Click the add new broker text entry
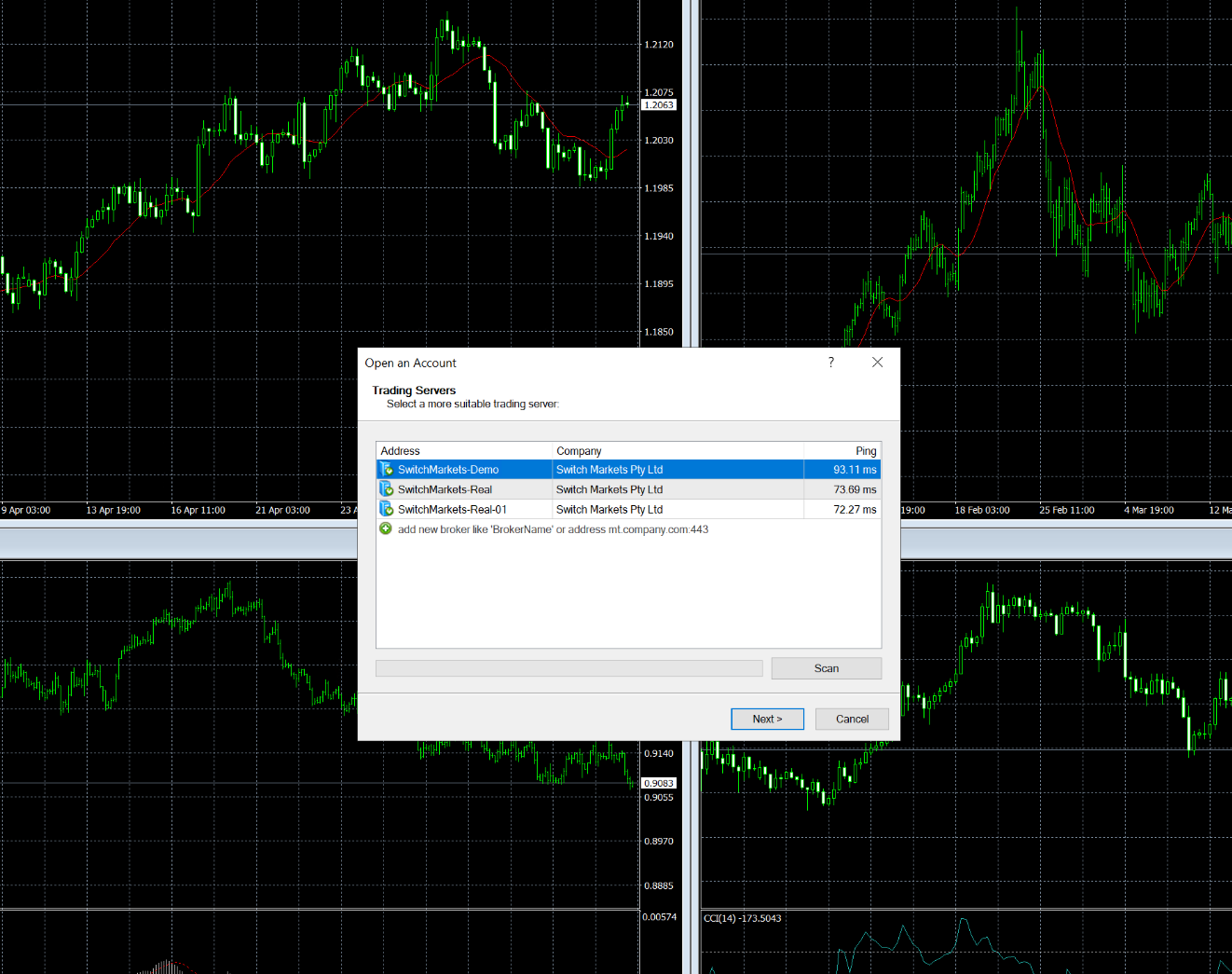The width and height of the screenshot is (1232, 974). pyautogui.click(x=553, y=529)
